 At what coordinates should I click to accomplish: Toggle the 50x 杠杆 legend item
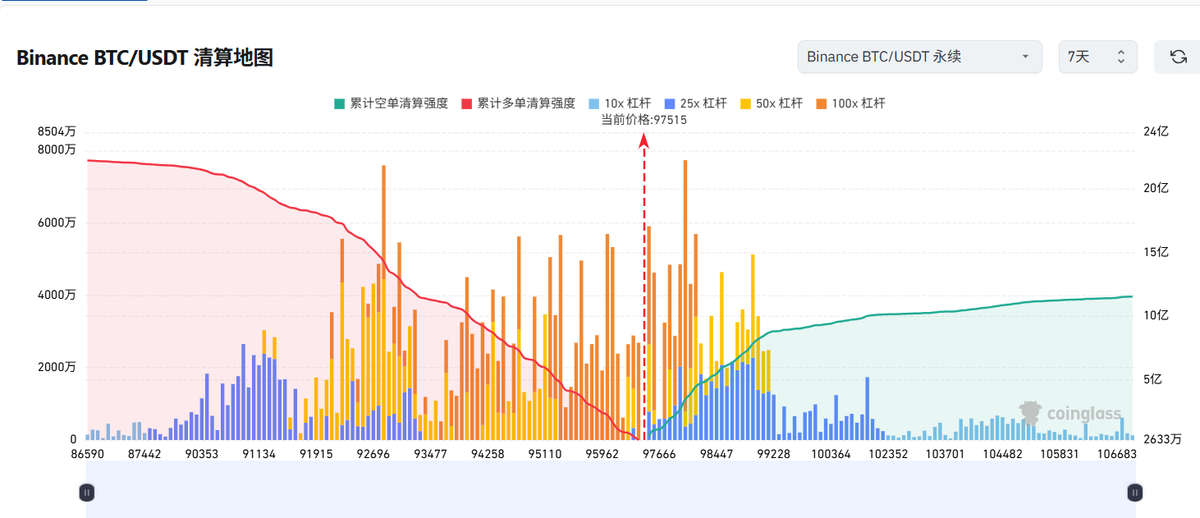(771, 103)
